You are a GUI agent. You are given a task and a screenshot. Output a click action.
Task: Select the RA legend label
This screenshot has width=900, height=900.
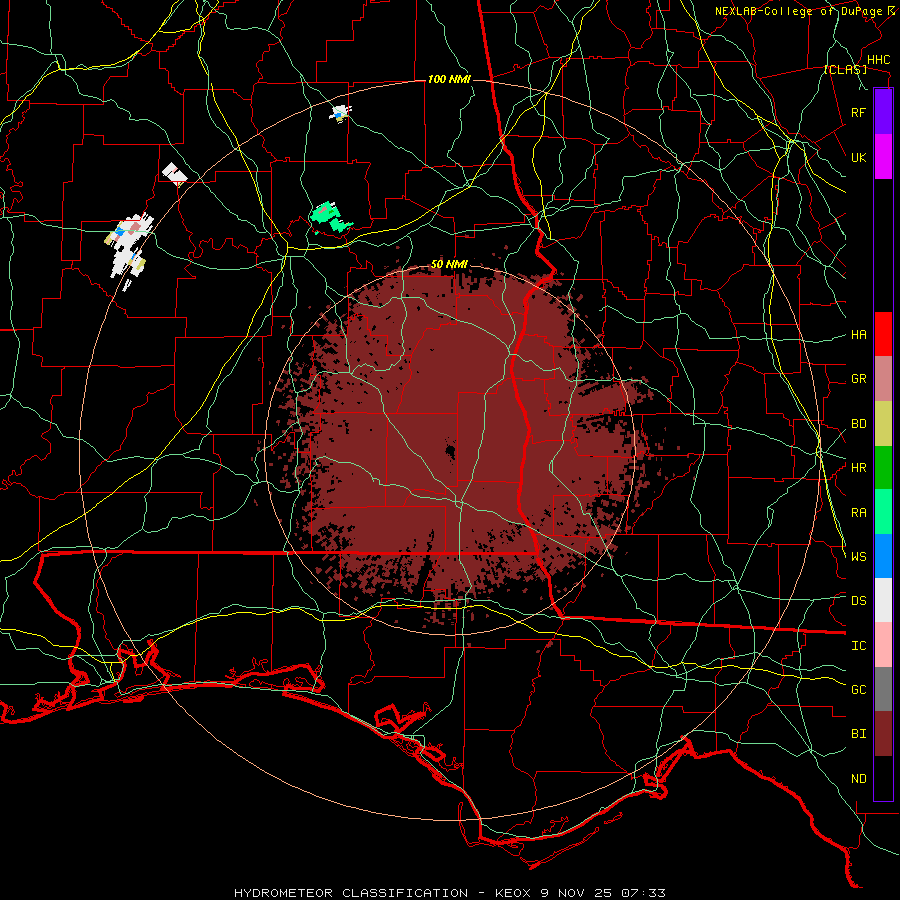point(858,513)
